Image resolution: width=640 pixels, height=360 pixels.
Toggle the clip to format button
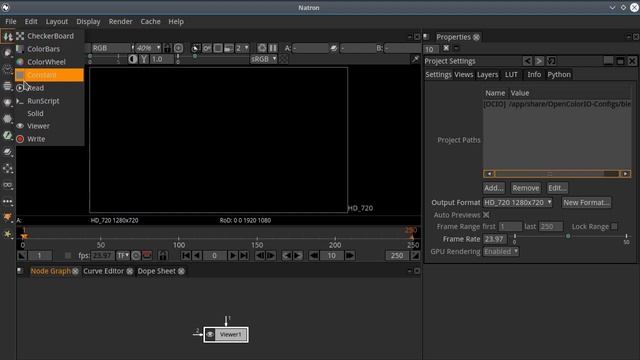(196, 48)
